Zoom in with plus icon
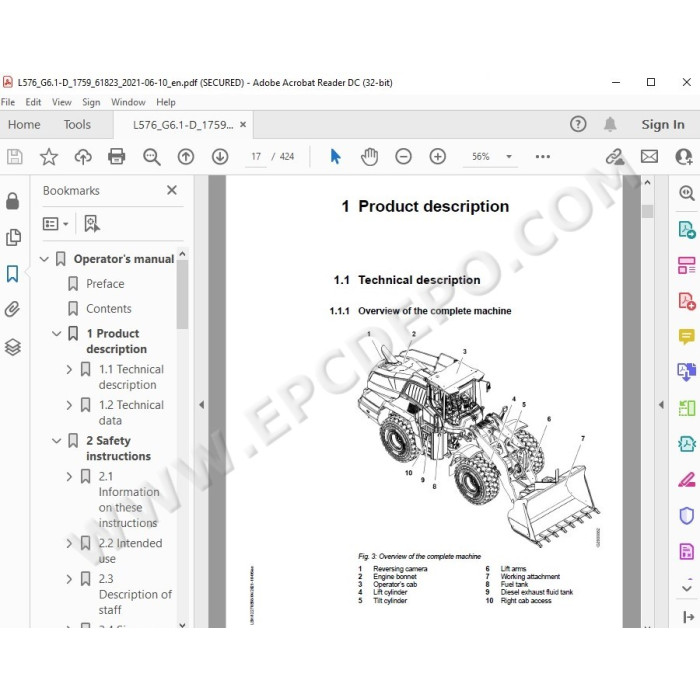The image size is (700, 700). click(x=438, y=157)
